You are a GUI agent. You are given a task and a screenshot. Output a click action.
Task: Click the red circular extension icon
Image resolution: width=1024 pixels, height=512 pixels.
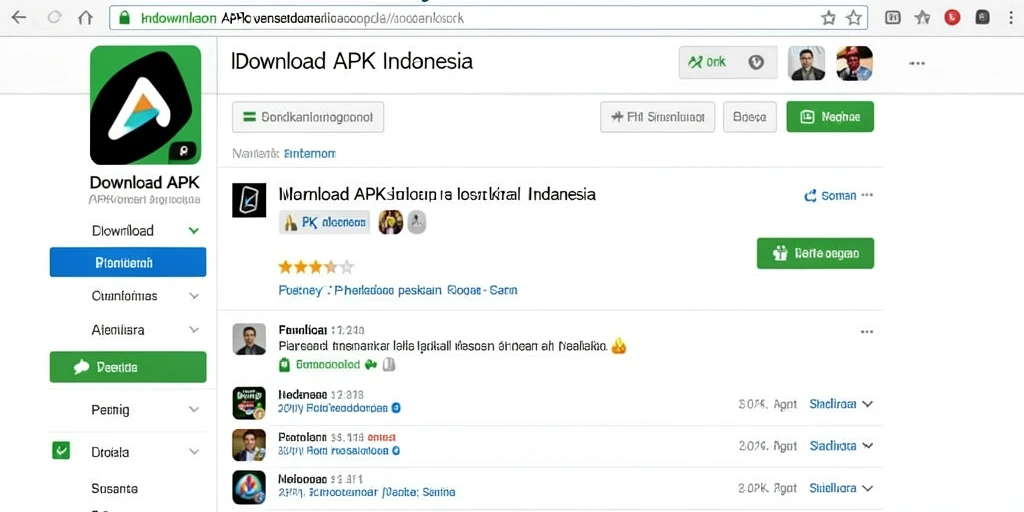pos(952,18)
